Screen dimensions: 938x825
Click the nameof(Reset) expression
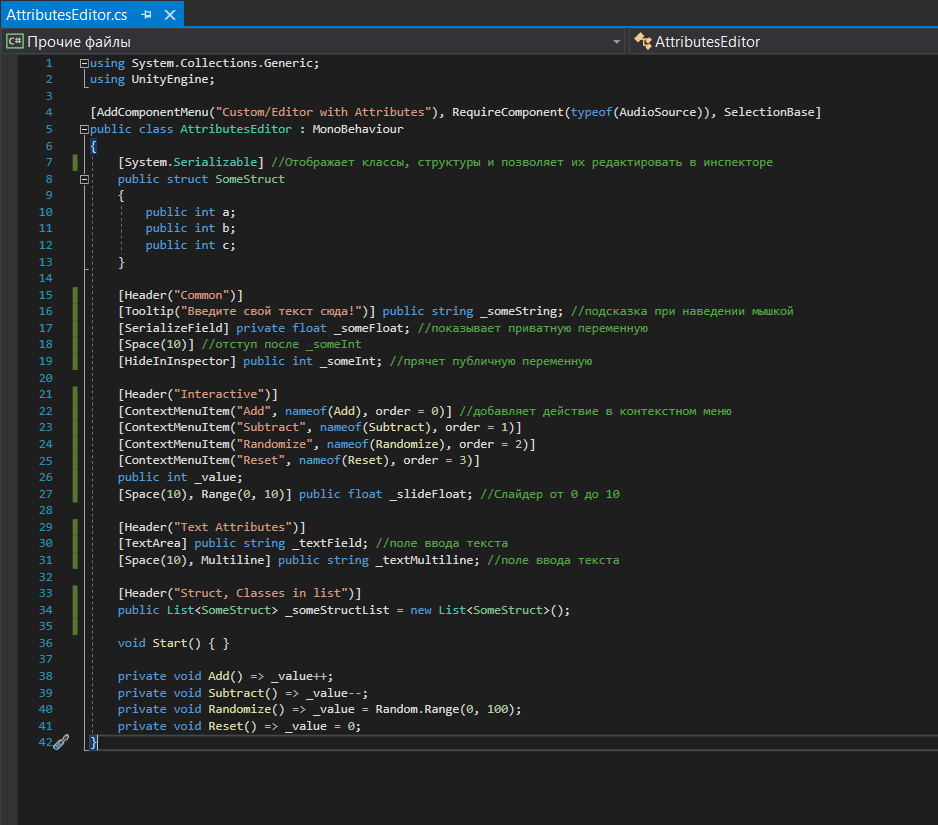344,460
